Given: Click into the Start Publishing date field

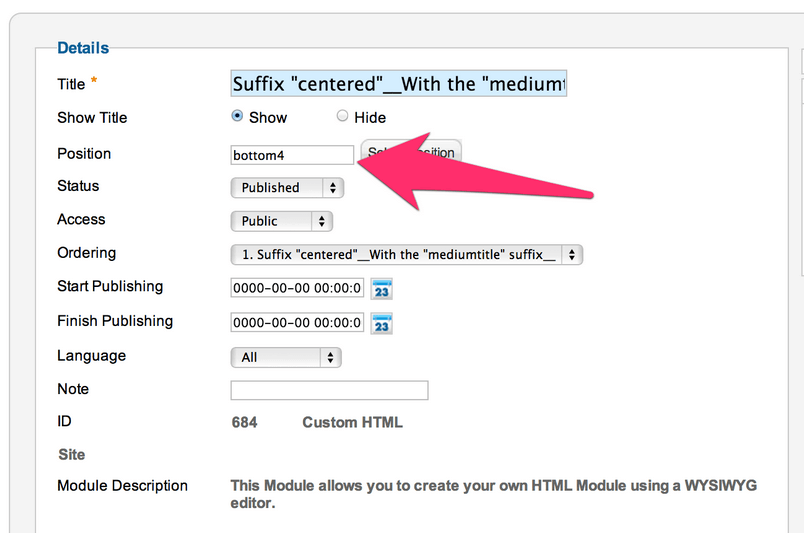Looking at the screenshot, I should click(297, 288).
